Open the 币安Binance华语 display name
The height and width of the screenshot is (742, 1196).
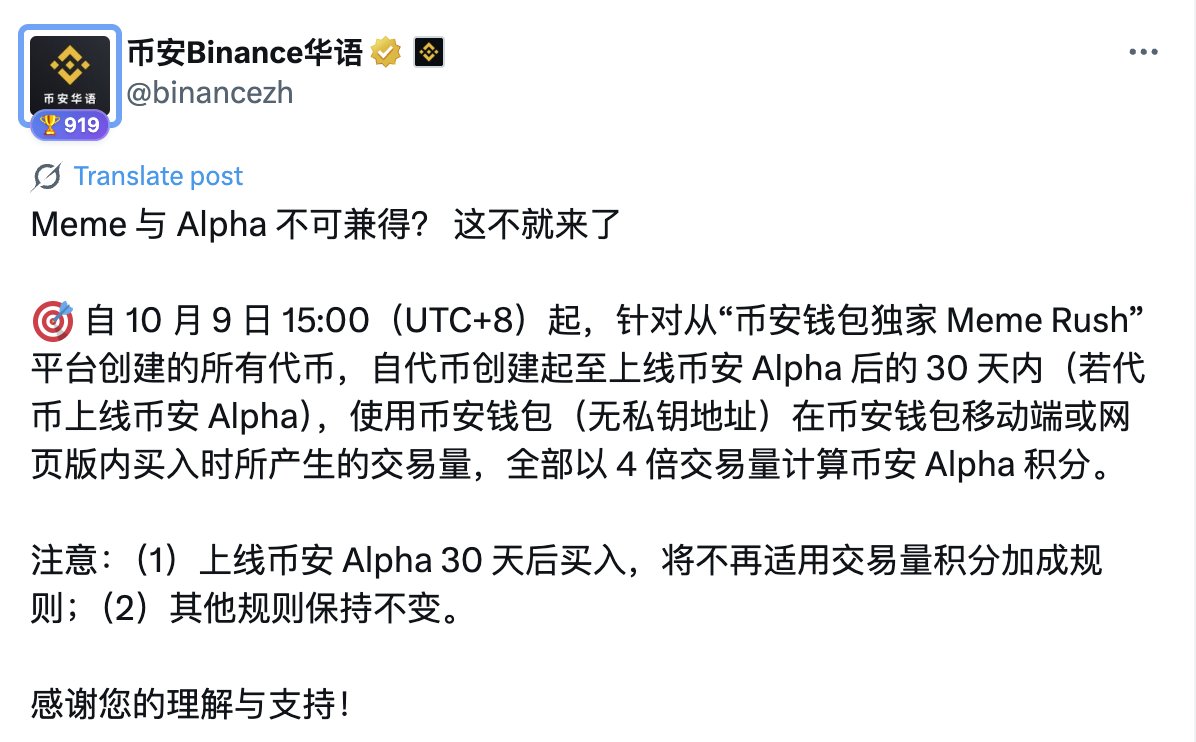coord(245,52)
